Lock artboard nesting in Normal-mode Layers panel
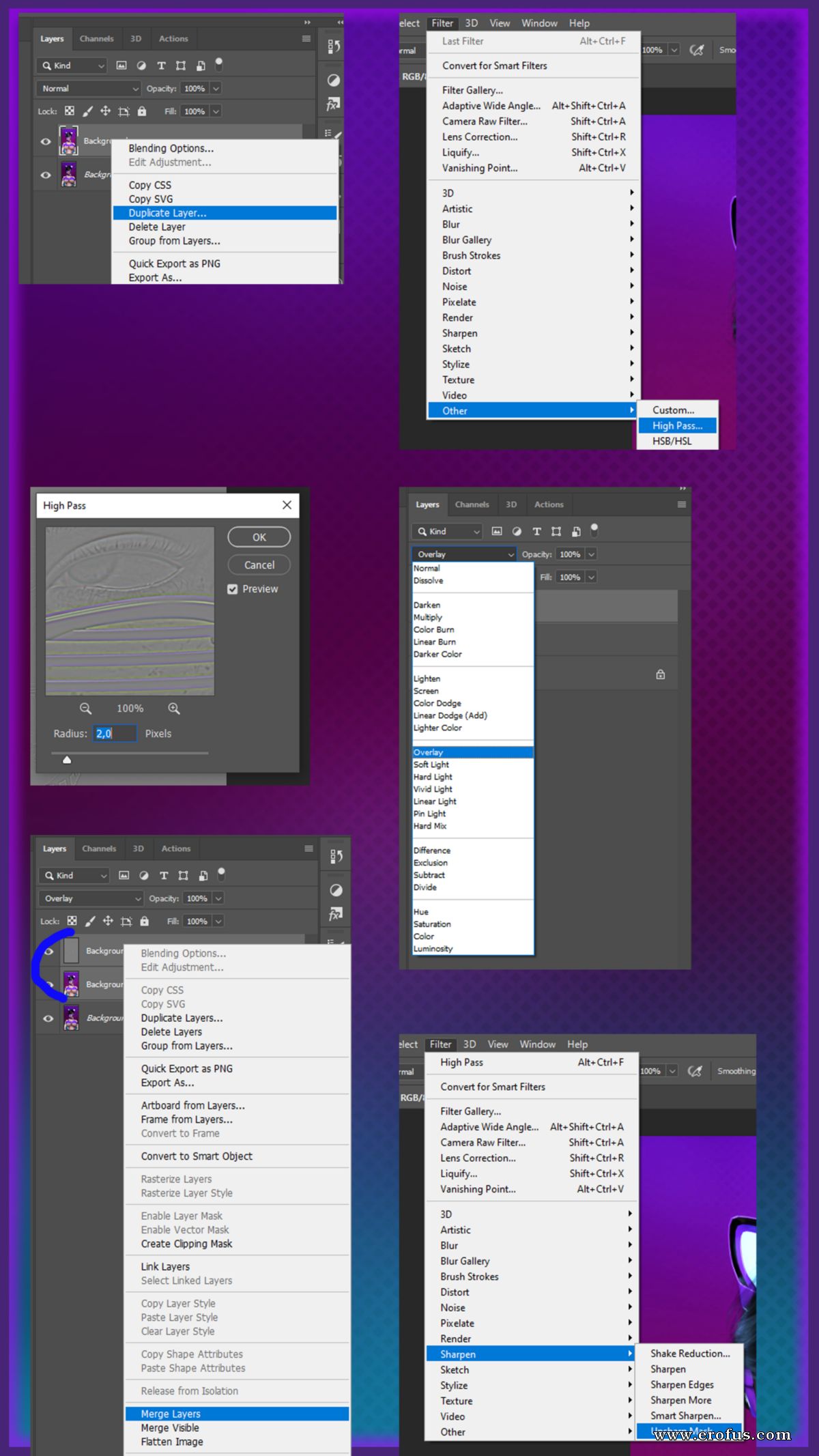This screenshot has height=1456, width=819. tap(124, 111)
